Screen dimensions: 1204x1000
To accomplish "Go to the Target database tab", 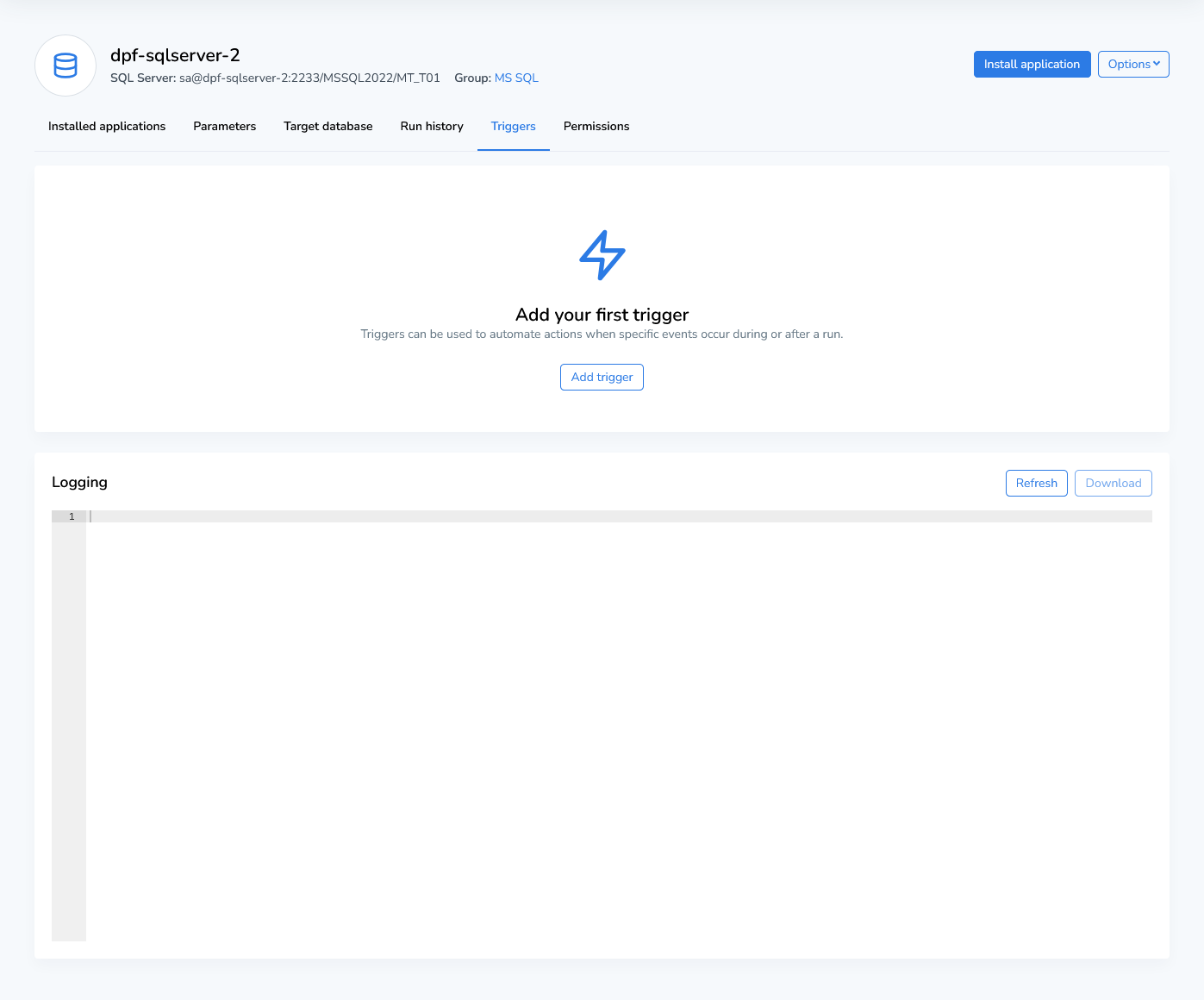I will 328,126.
